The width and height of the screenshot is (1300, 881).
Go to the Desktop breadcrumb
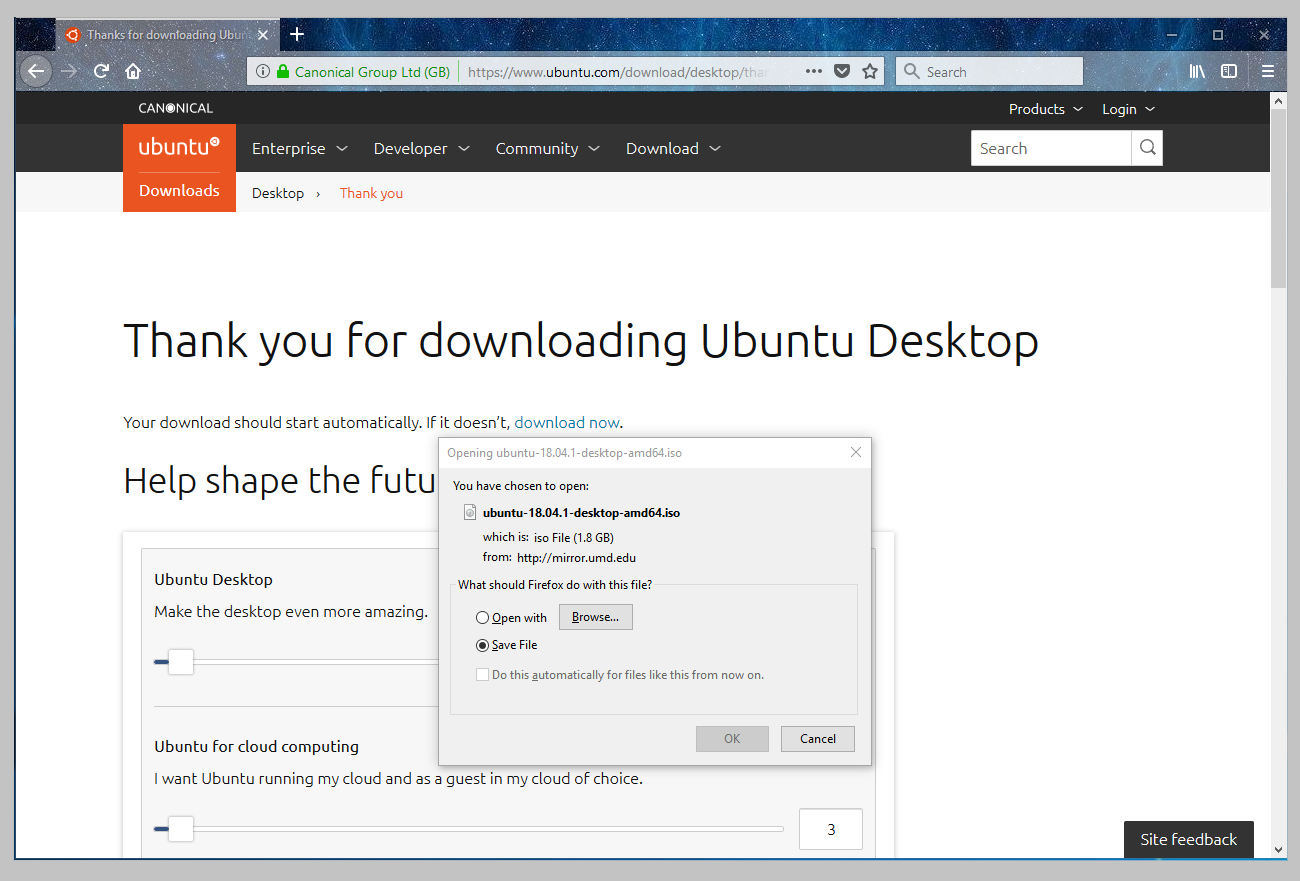pos(278,193)
